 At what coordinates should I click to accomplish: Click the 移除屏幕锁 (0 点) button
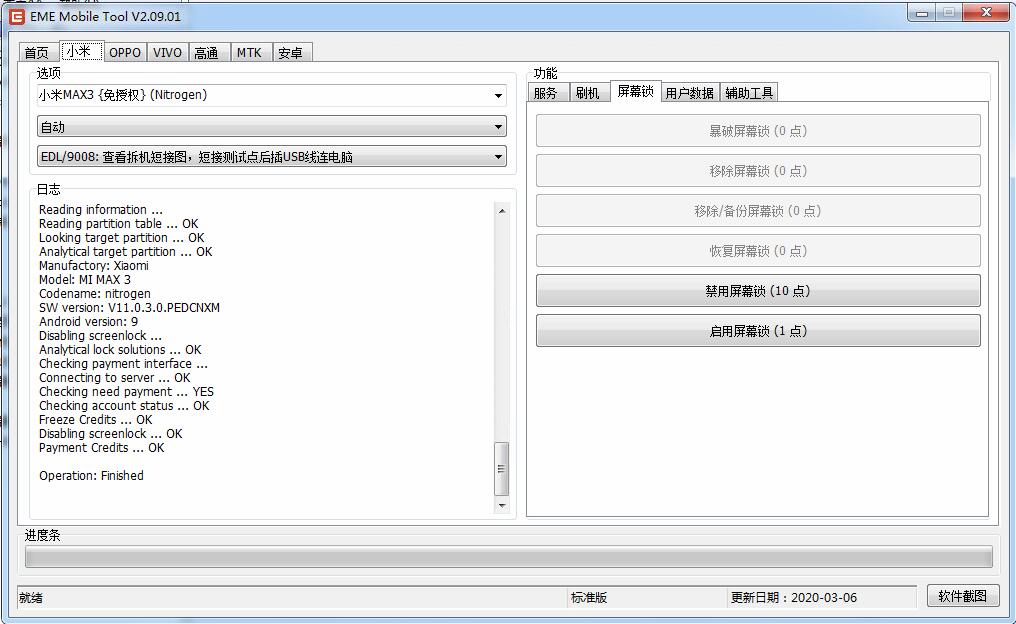(x=757, y=171)
